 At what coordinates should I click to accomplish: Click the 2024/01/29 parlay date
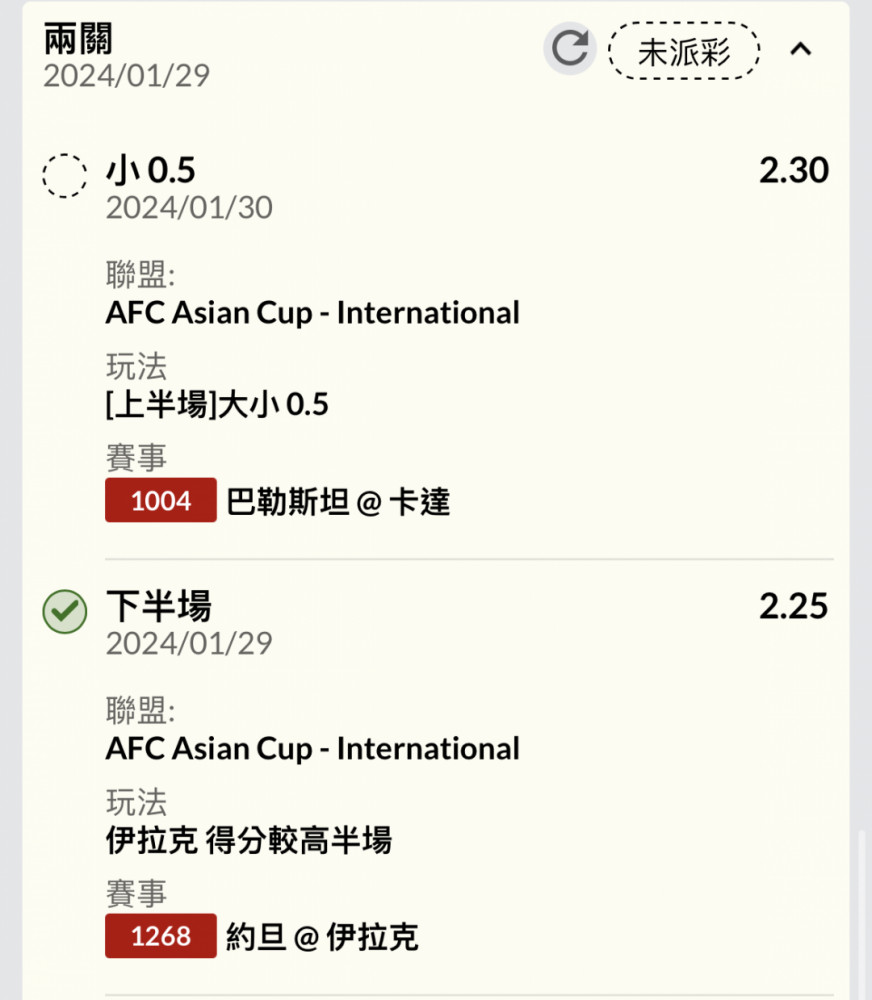pos(126,76)
